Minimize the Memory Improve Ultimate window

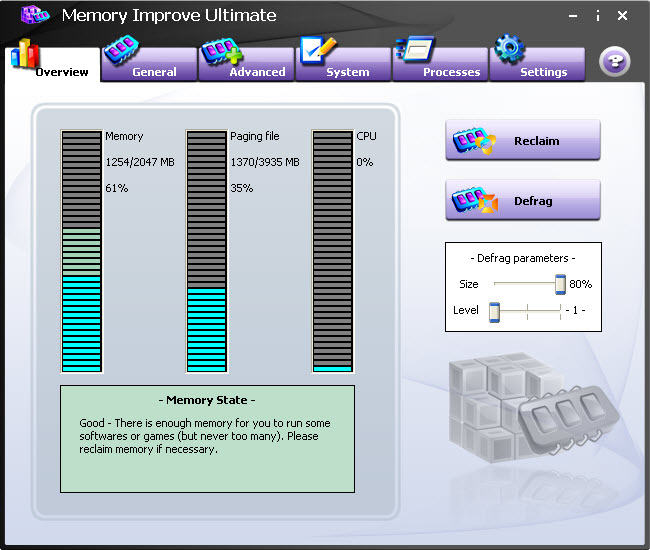tap(573, 16)
